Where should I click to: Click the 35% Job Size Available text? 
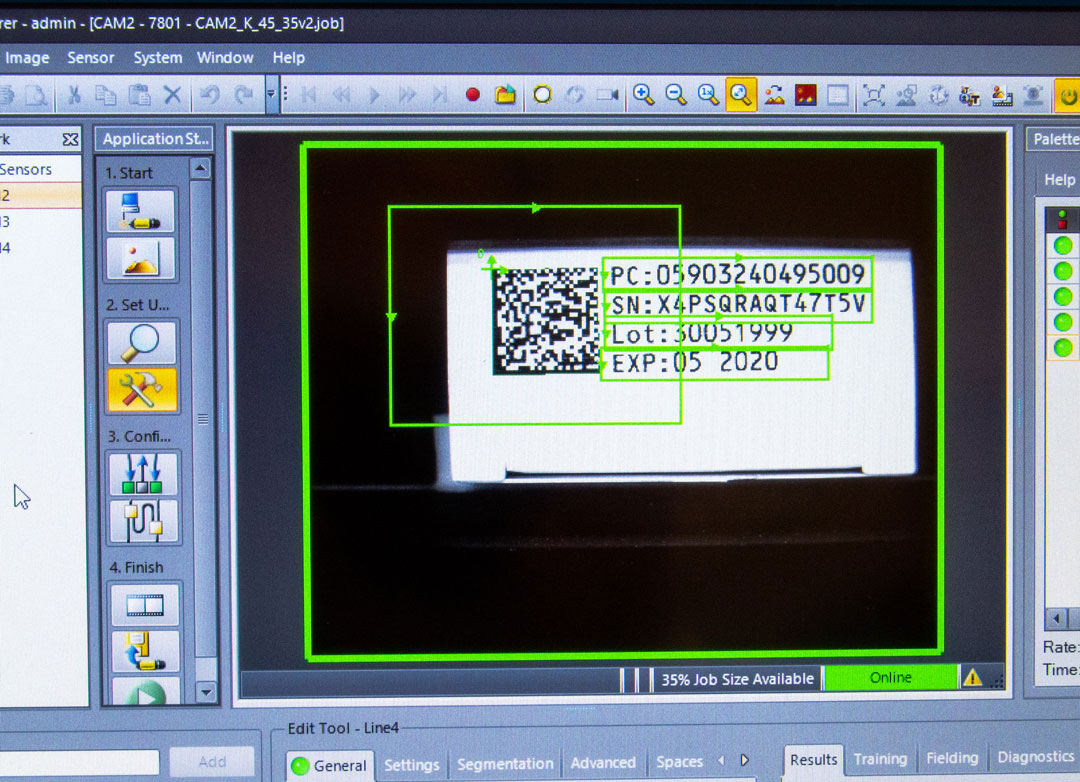tap(738, 679)
